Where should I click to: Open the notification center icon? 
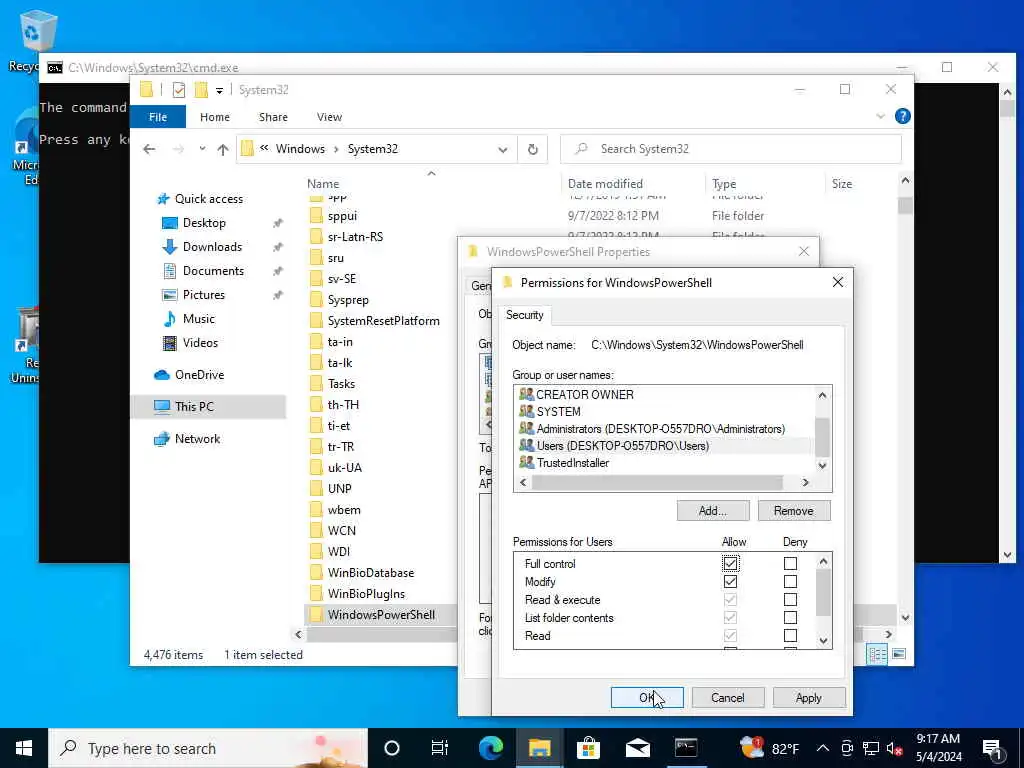click(x=992, y=748)
